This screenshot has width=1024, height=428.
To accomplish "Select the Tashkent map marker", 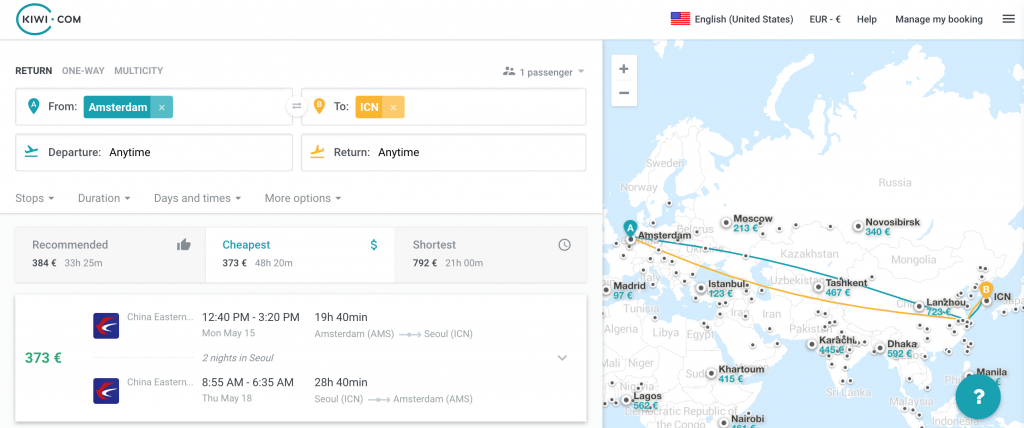I will point(818,287).
